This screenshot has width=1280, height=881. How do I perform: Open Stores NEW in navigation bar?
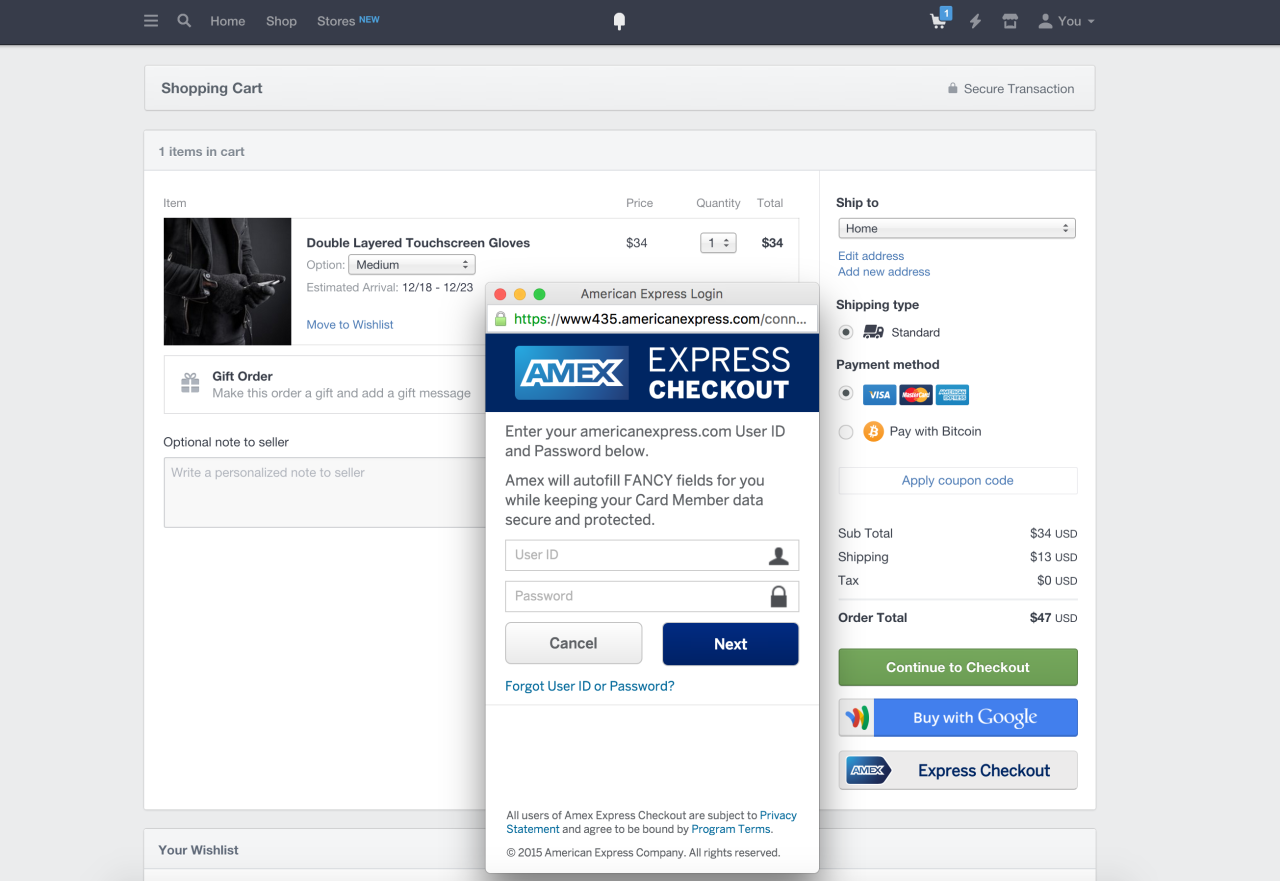click(x=348, y=21)
